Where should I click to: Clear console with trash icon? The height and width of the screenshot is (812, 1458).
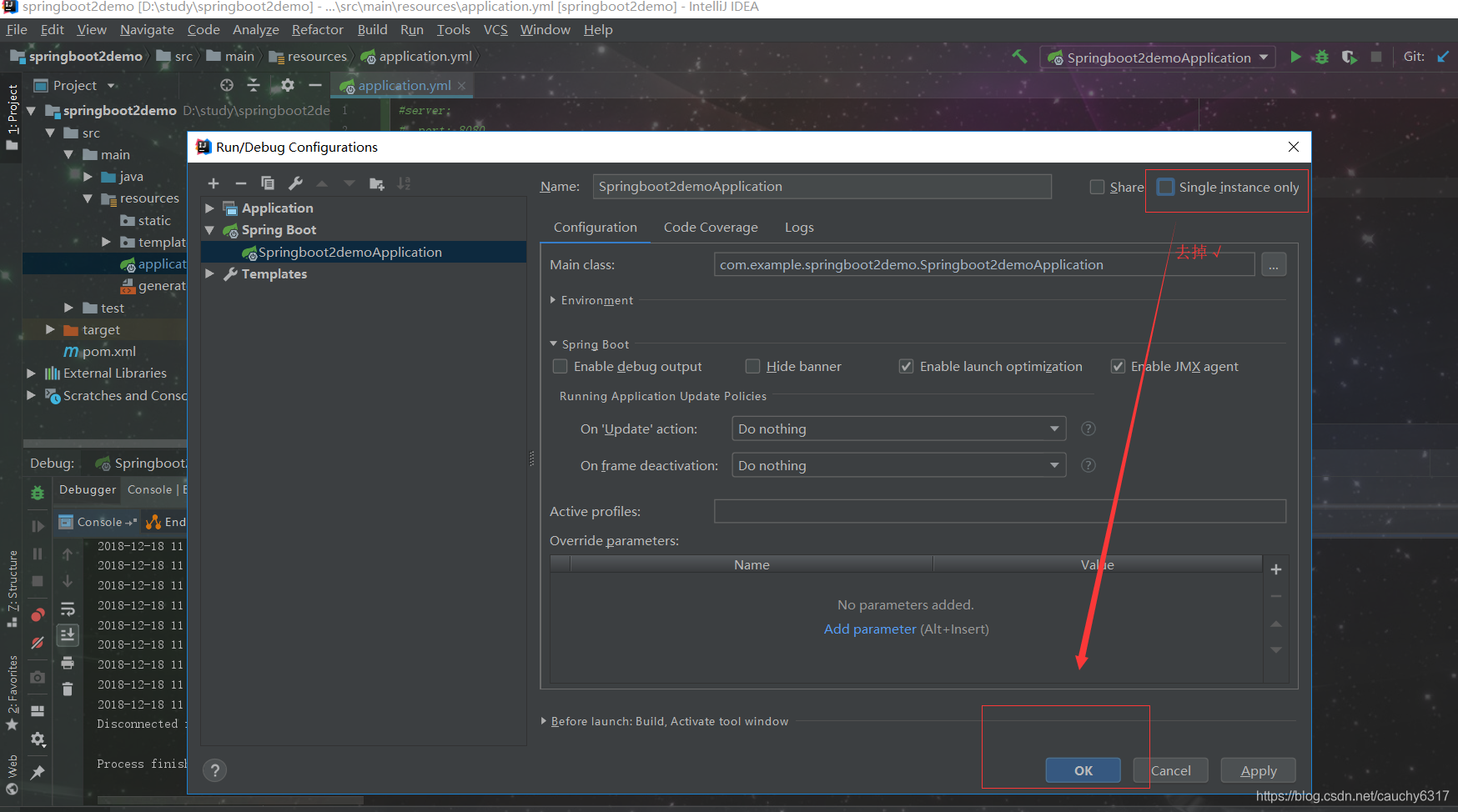tap(68, 689)
